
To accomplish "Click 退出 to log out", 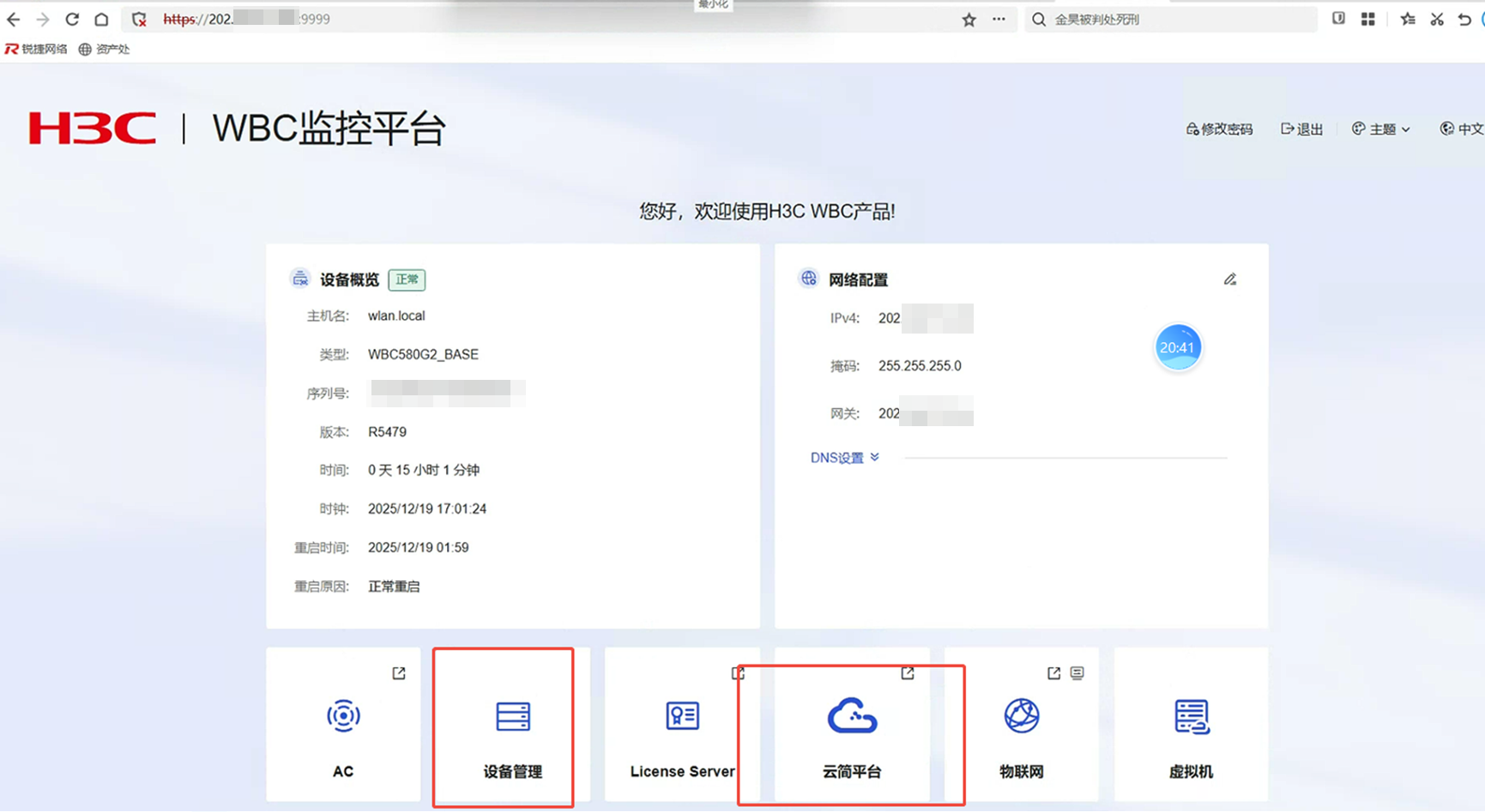I will click(x=1301, y=129).
